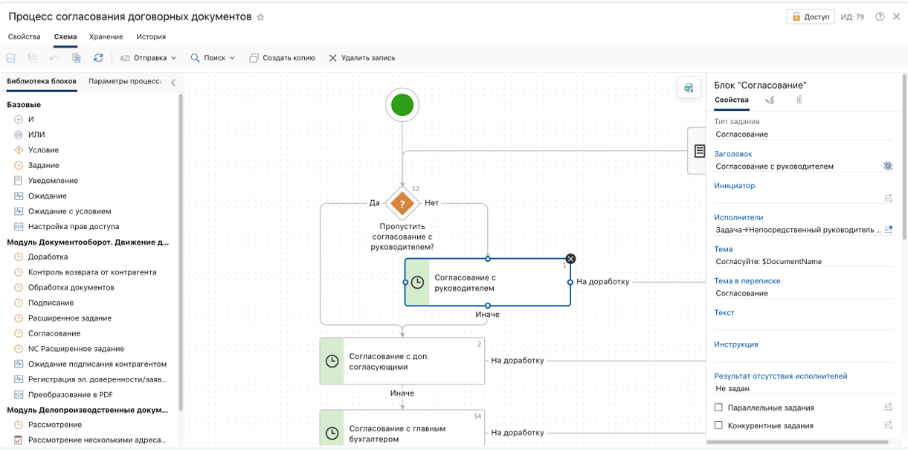Click the favorite star next to the title

[x=261, y=17]
